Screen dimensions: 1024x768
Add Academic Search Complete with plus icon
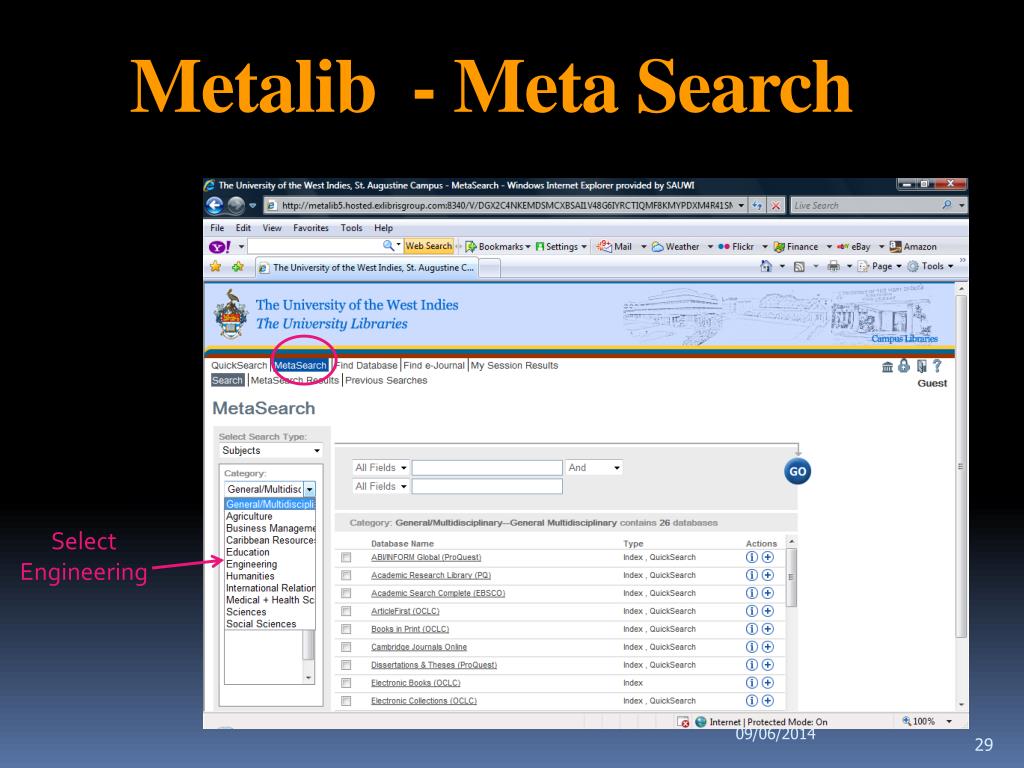[768, 593]
